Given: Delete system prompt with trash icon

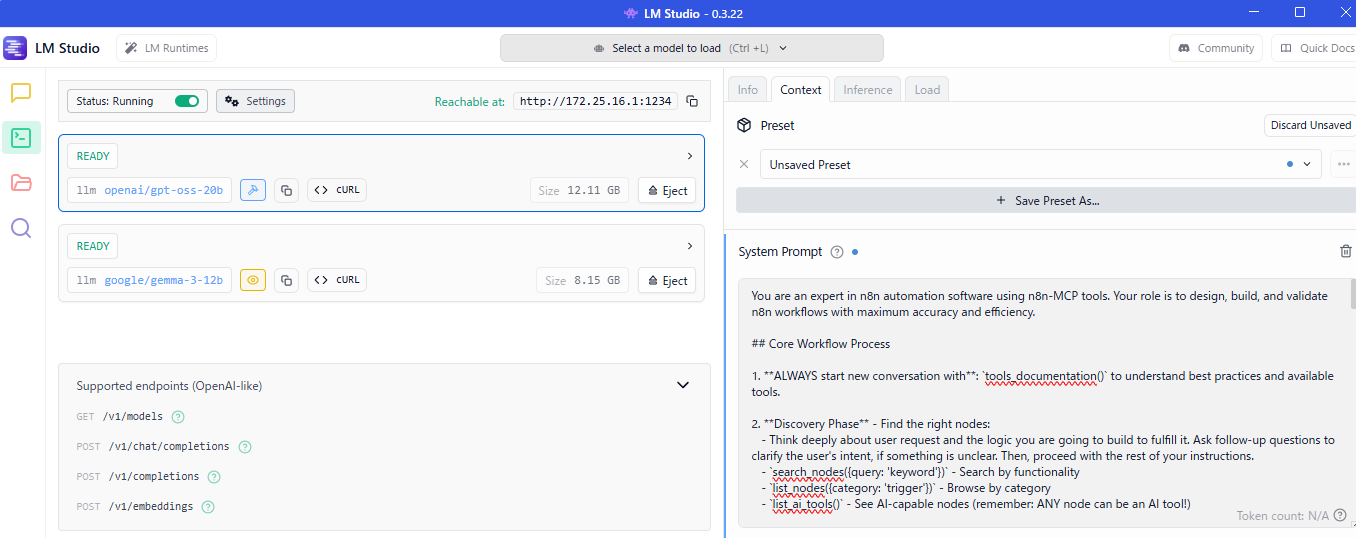Looking at the screenshot, I should 1345,252.
